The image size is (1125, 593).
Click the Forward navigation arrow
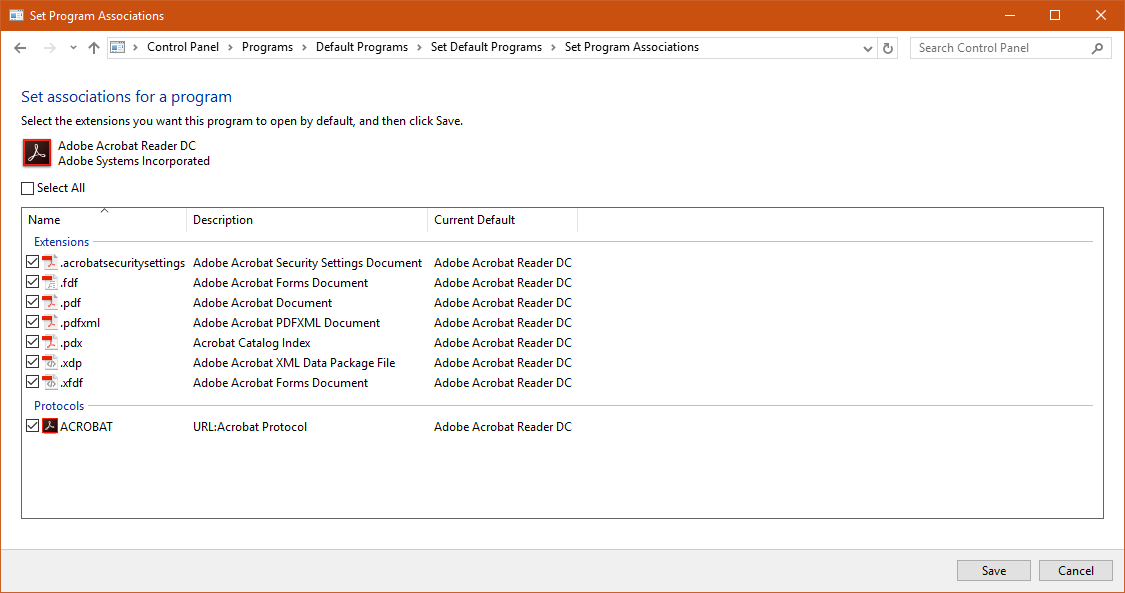[50, 48]
